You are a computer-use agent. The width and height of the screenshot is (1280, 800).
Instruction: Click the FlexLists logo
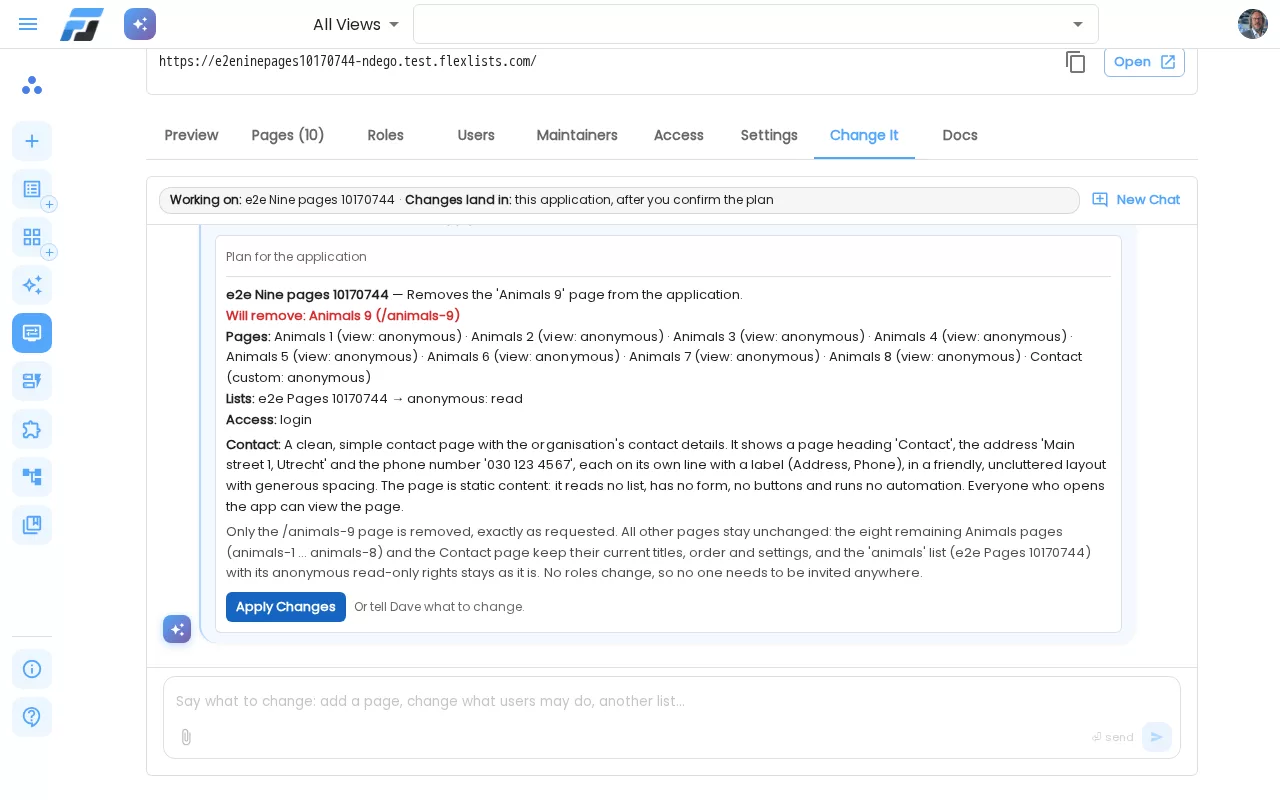pos(82,24)
